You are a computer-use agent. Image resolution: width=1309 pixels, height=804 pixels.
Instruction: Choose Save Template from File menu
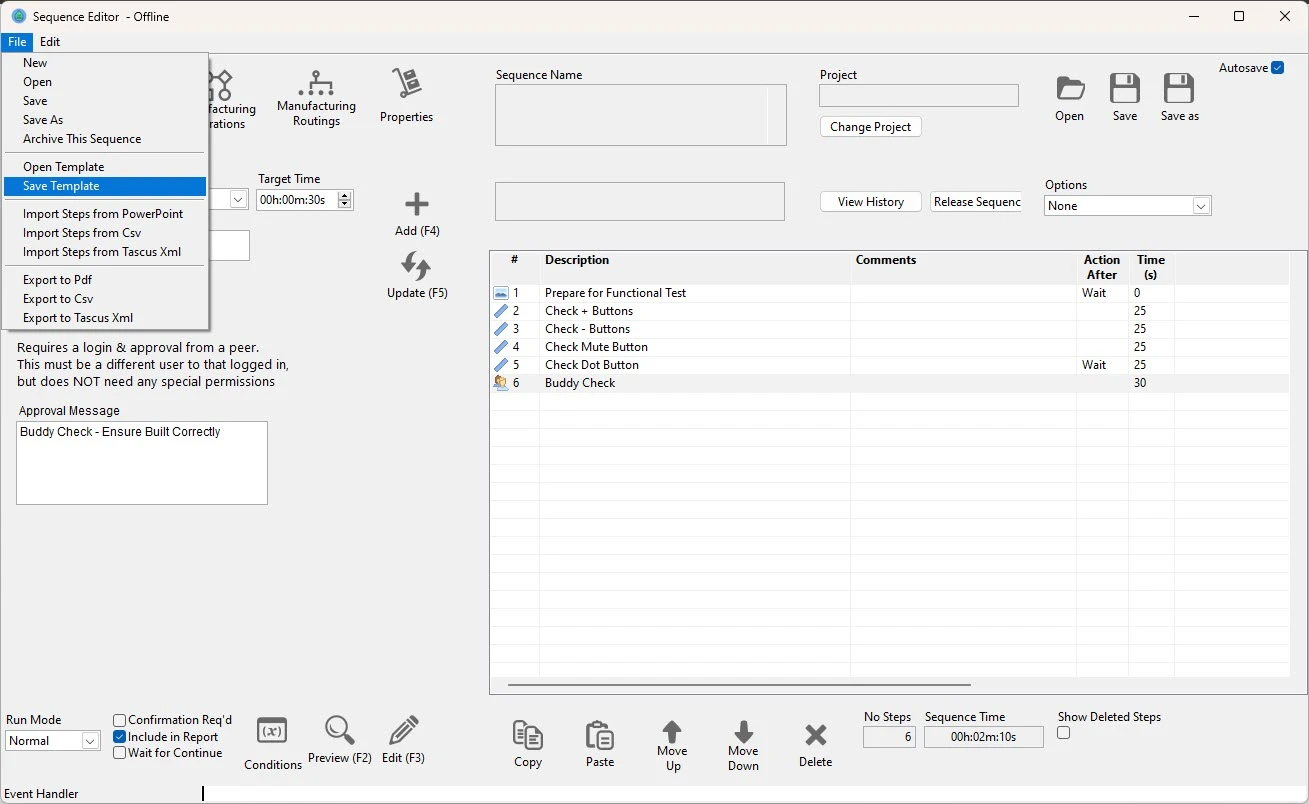click(62, 186)
